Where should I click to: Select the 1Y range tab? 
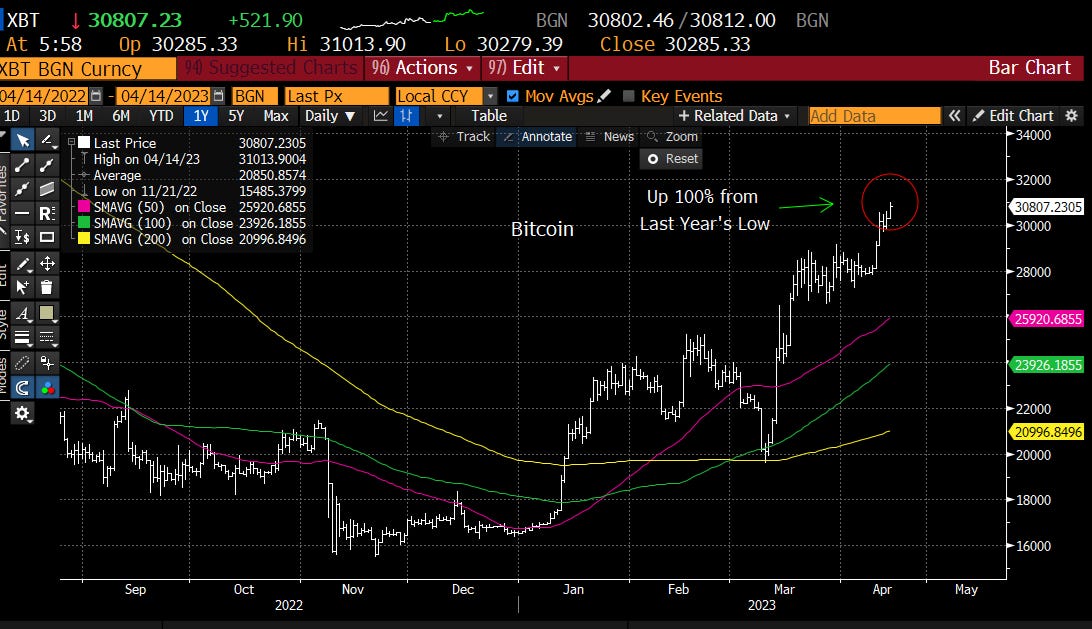pos(201,116)
